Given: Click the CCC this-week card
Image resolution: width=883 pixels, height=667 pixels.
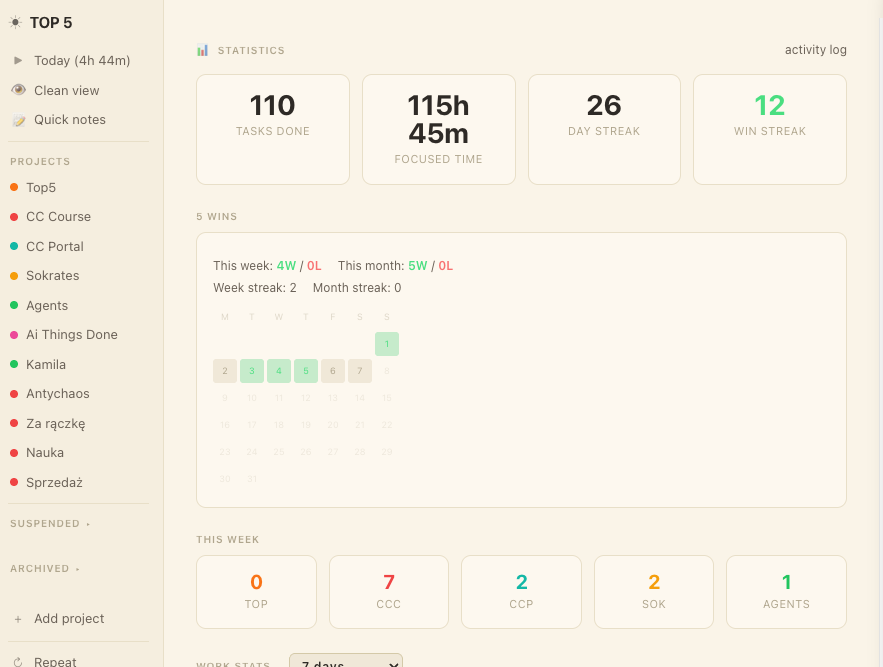Looking at the screenshot, I should point(389,591).
